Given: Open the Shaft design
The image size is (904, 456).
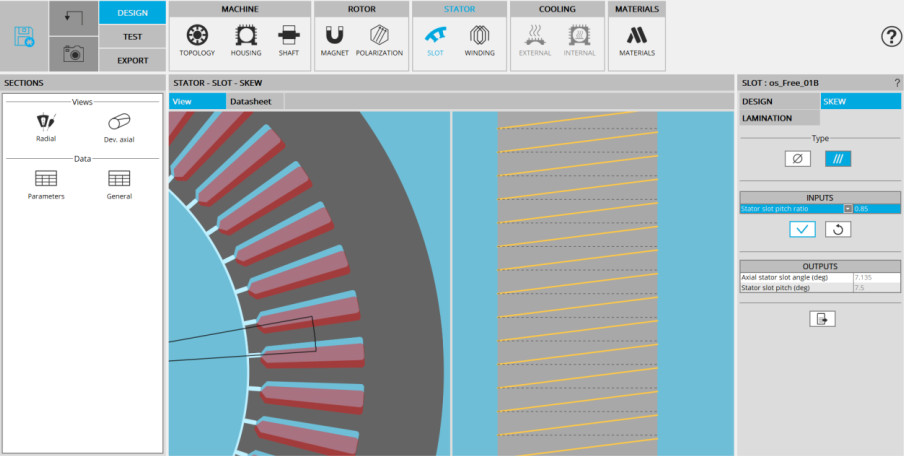Looking at the screenshot, I should coord(288,39).
